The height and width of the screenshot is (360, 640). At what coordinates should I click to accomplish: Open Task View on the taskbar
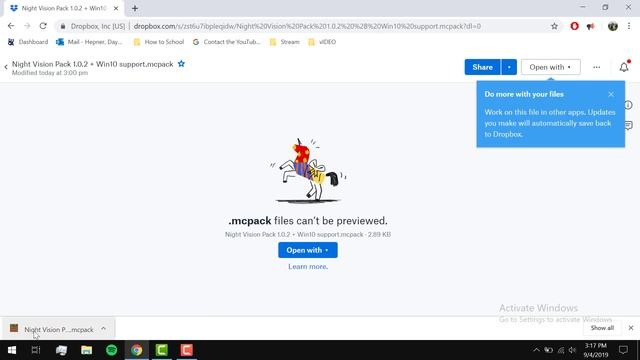36,350
